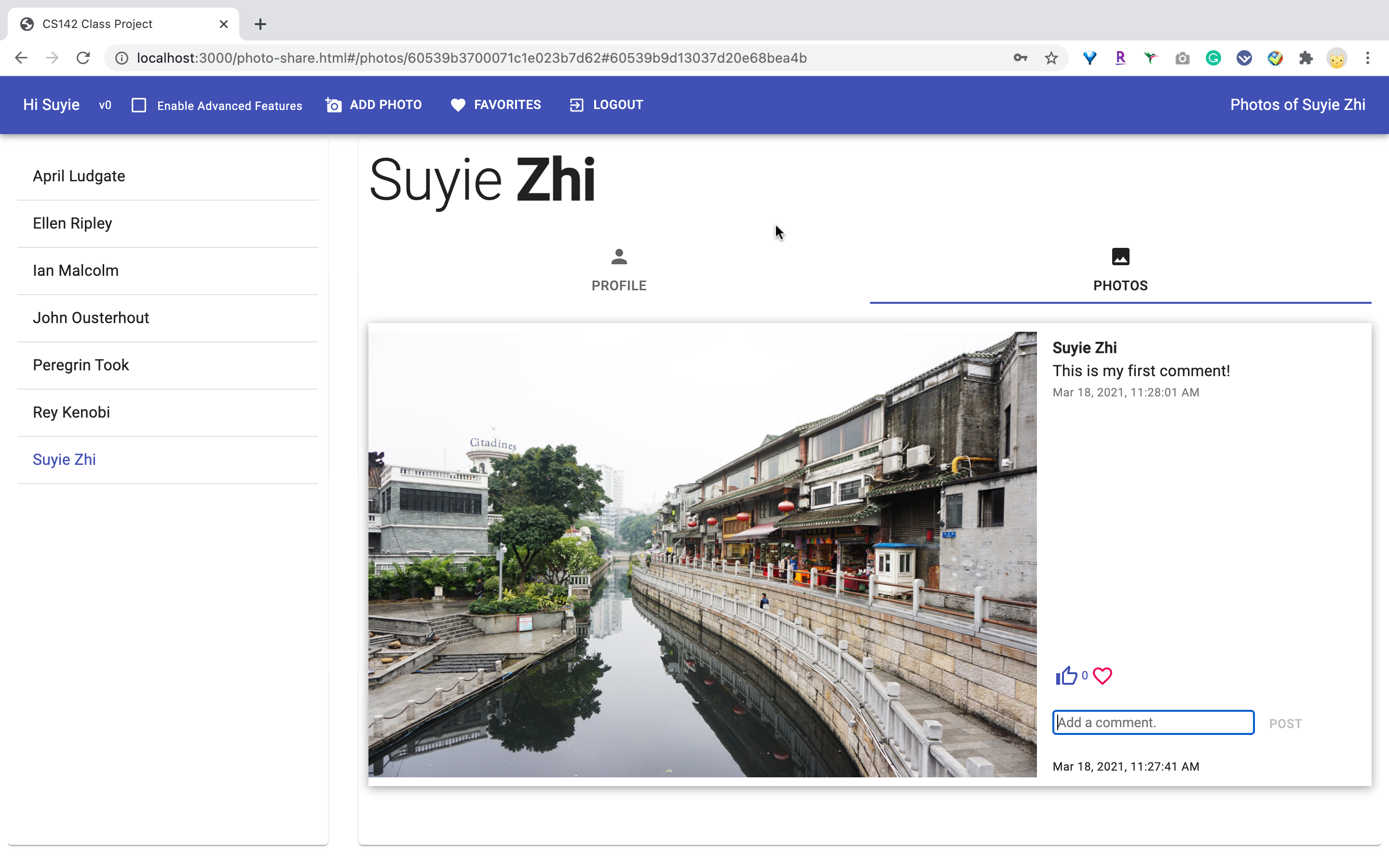This screenshot has height=868, width=1389.
Task: Click the purple R extension icon
Action: 1120,58
